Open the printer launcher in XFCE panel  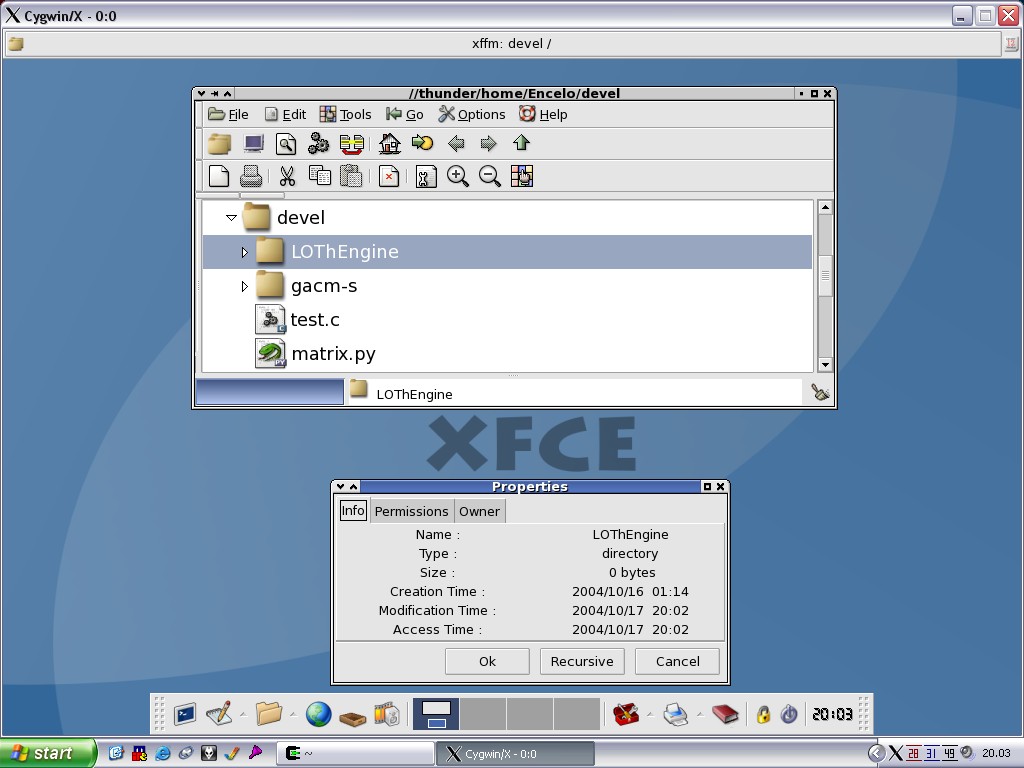coord(675,714)
